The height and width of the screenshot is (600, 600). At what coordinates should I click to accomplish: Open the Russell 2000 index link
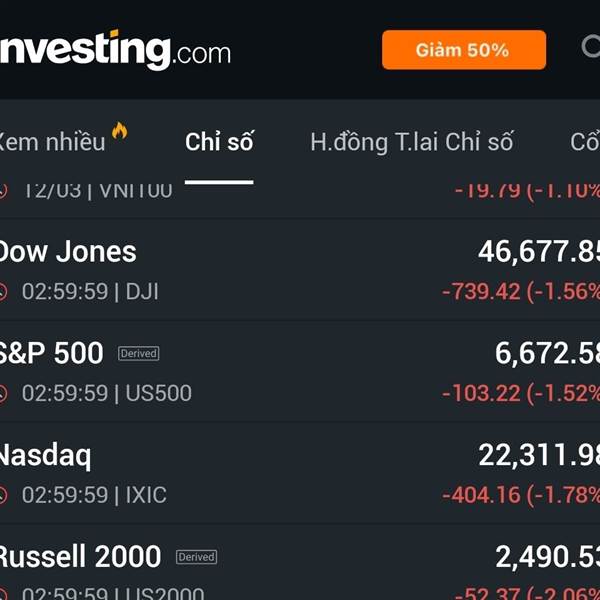coord(80,557)
